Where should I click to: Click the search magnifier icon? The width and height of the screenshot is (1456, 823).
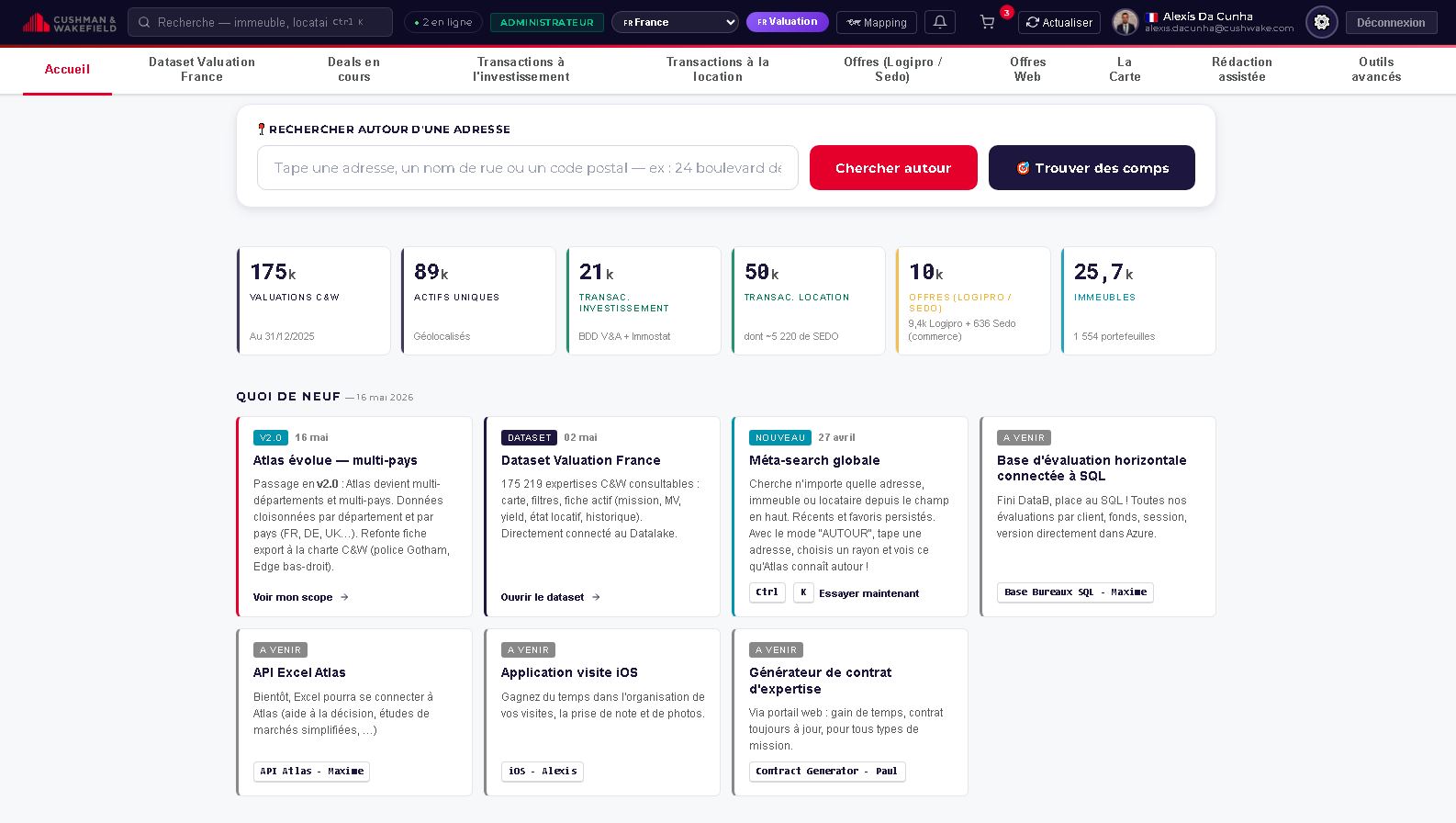(x=144, y=22)
